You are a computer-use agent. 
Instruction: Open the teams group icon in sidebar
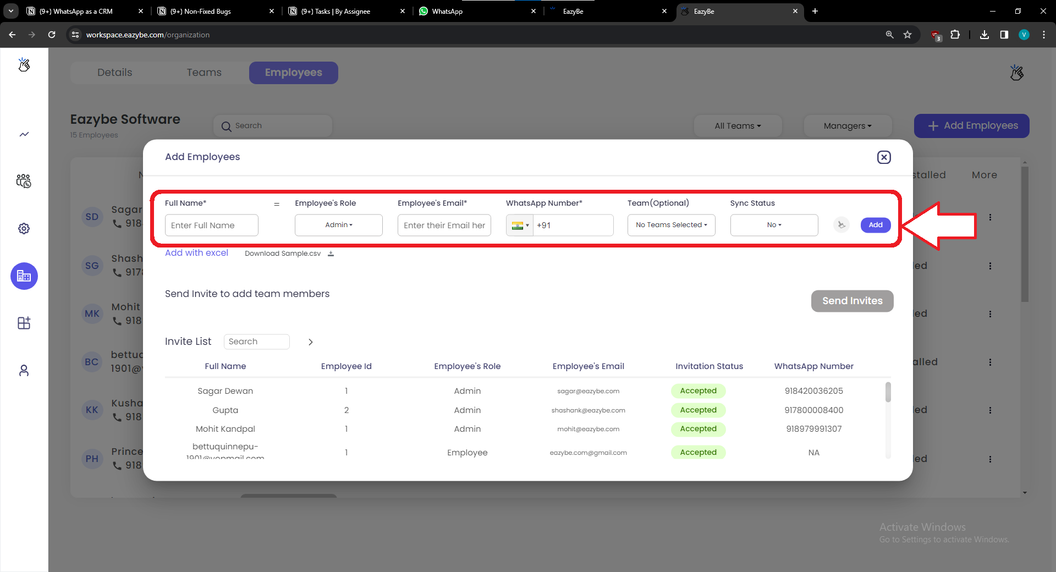pos(24,181)
